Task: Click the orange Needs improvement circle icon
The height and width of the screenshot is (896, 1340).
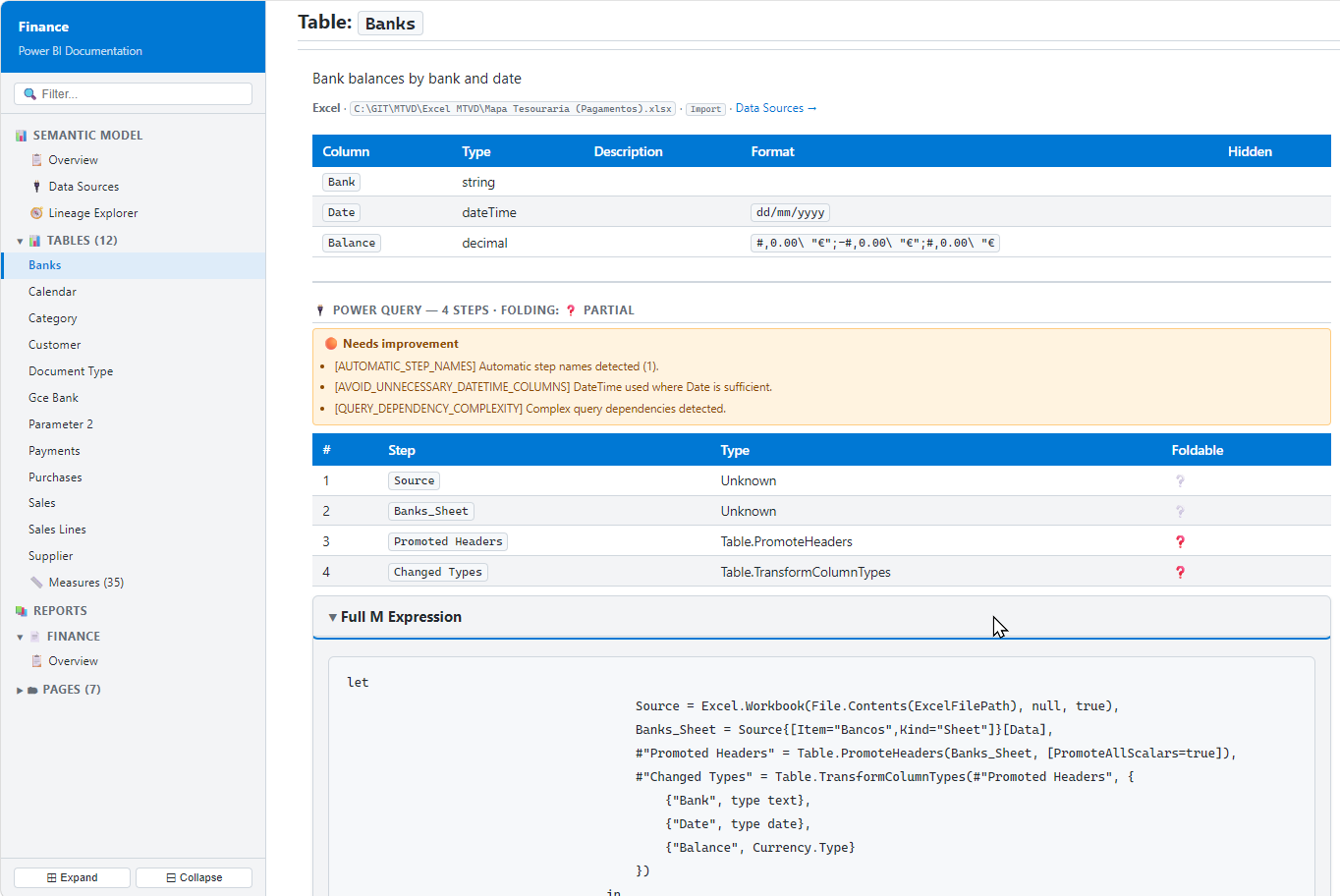Action: (331, 344)
